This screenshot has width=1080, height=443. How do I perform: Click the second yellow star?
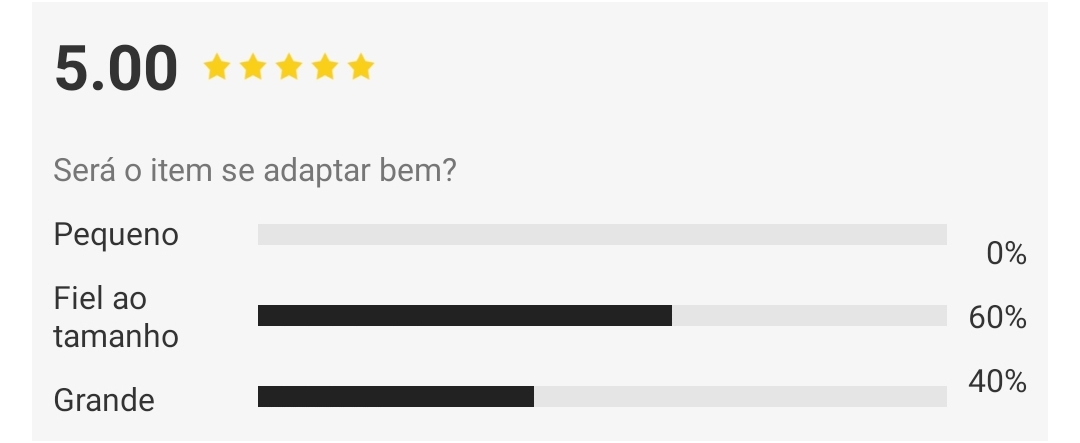253,68
